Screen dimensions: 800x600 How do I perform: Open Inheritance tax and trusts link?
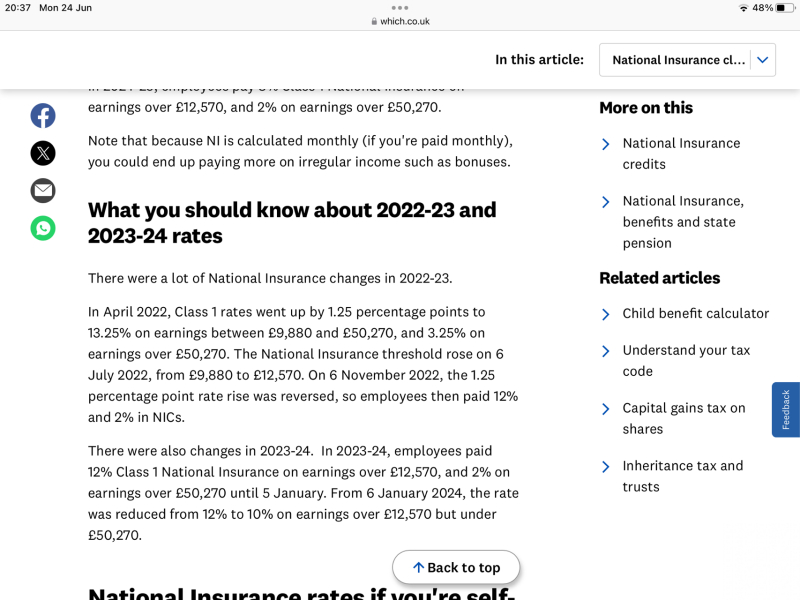tap(683, 476)
